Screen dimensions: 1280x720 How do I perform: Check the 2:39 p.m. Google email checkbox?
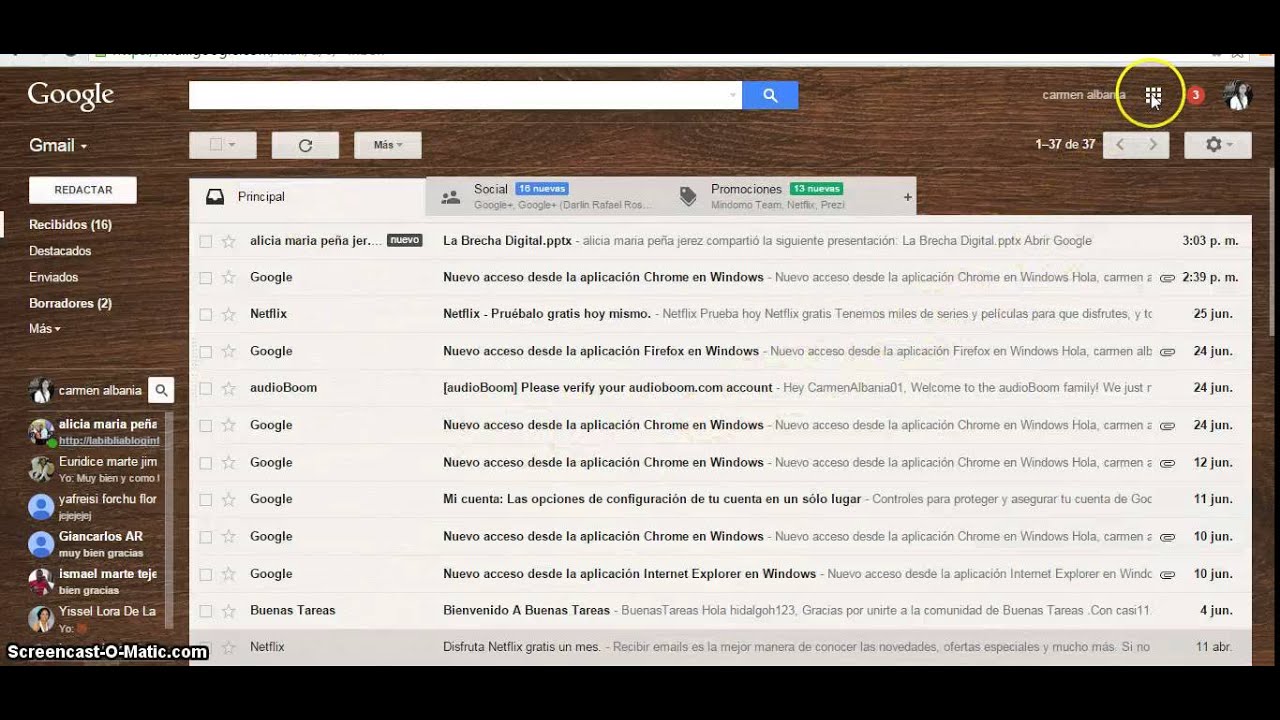205,278
